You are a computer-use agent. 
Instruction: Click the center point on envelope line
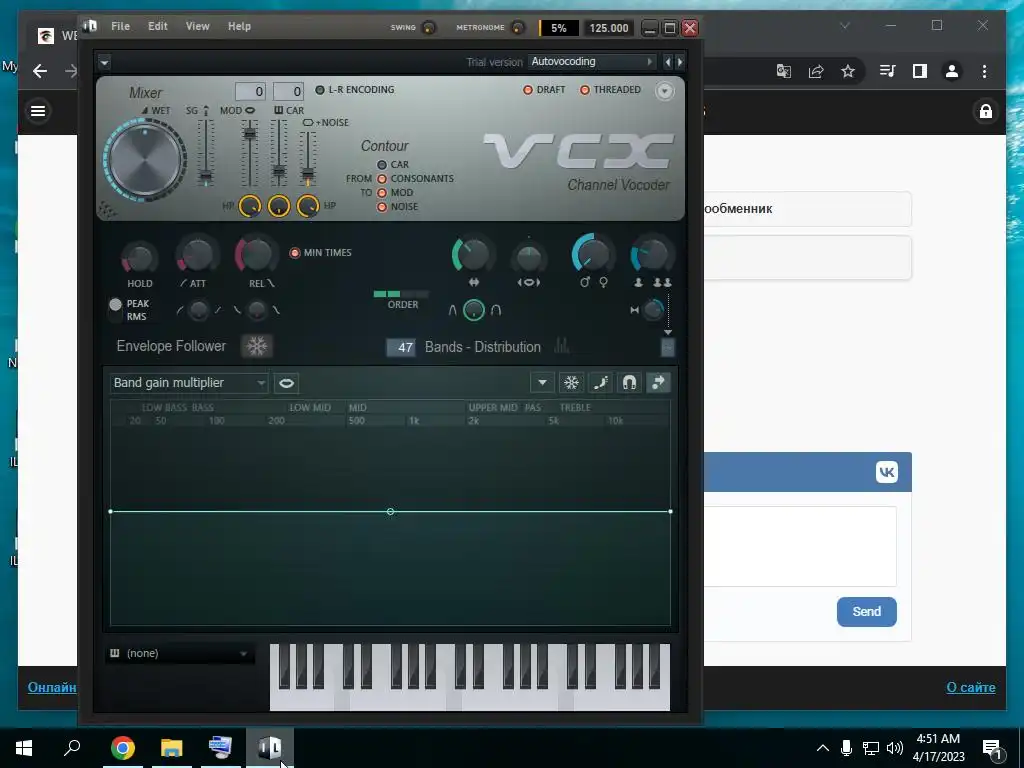391,511
